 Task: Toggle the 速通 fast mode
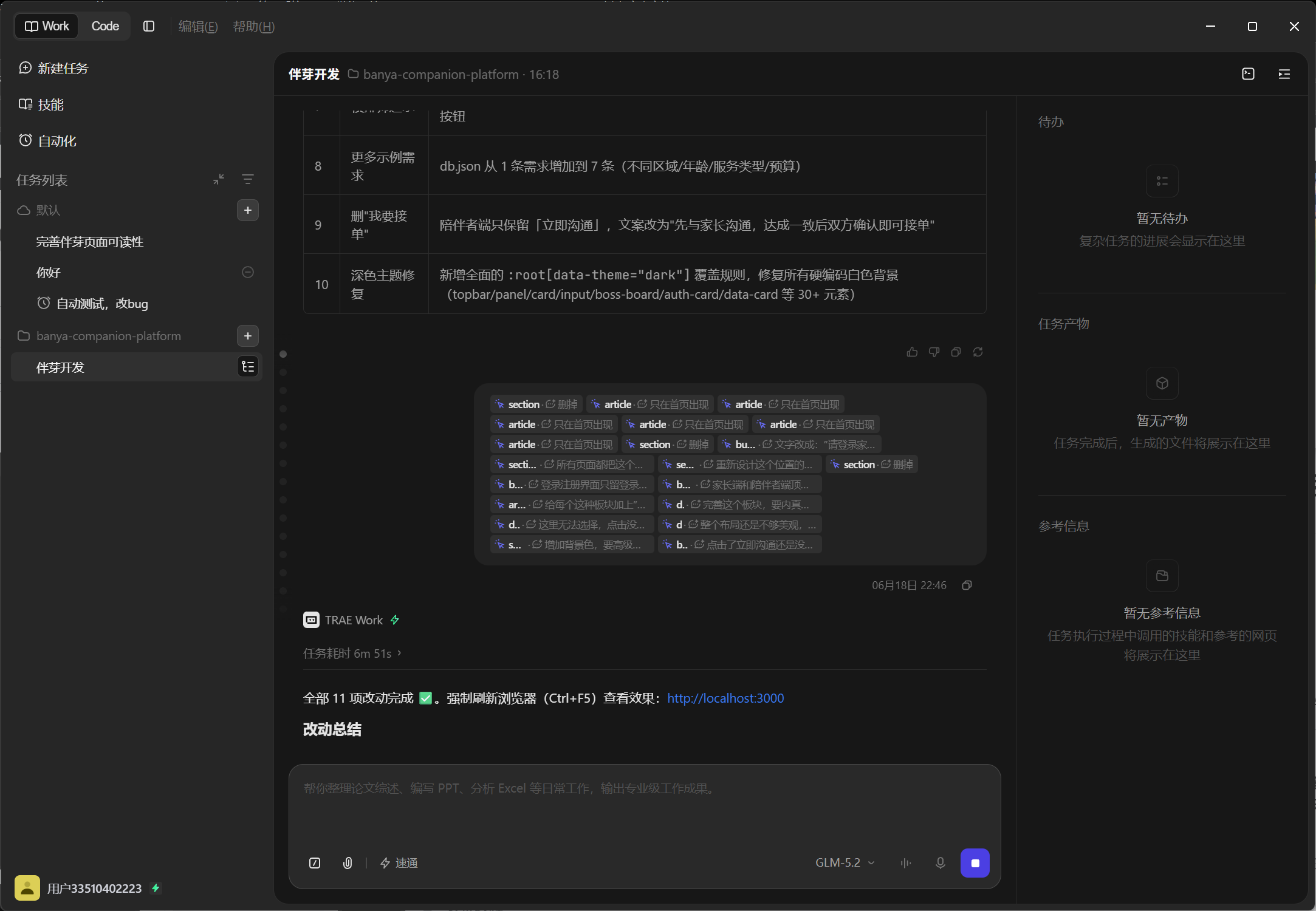point(399,863)
